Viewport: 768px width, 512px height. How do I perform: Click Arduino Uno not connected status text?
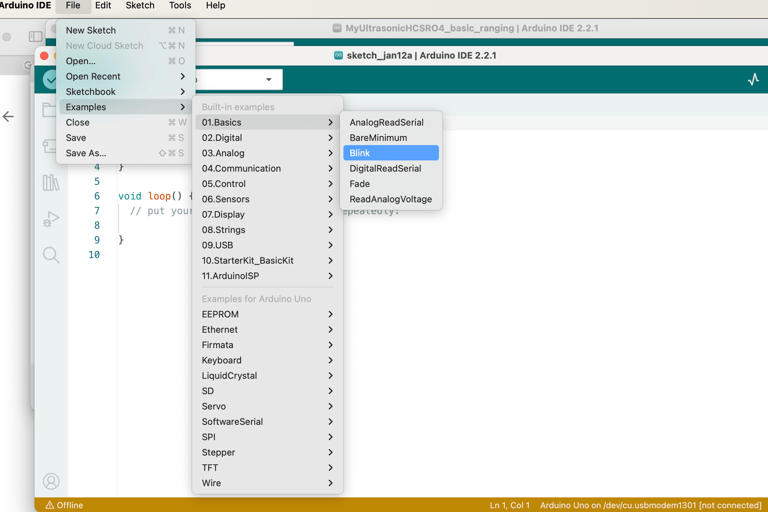tap(650, 505)
